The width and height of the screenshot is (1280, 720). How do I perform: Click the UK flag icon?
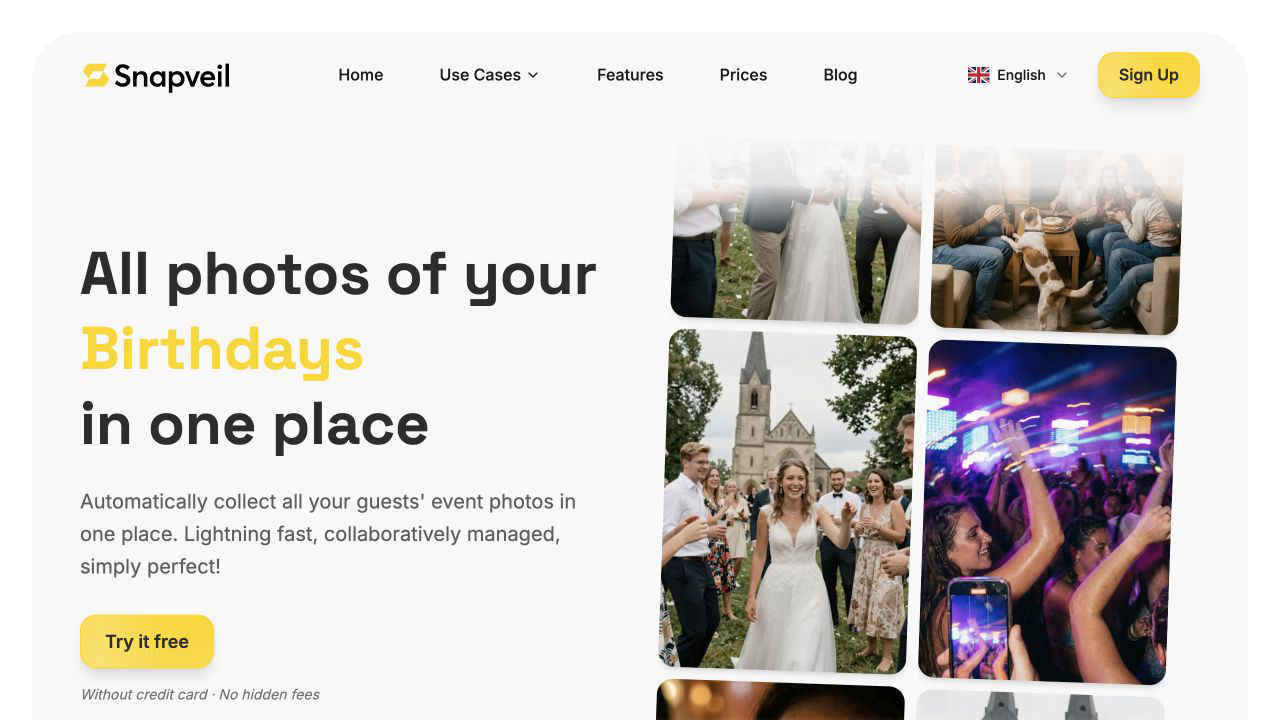pyautogui.click(x=978, y=75)
